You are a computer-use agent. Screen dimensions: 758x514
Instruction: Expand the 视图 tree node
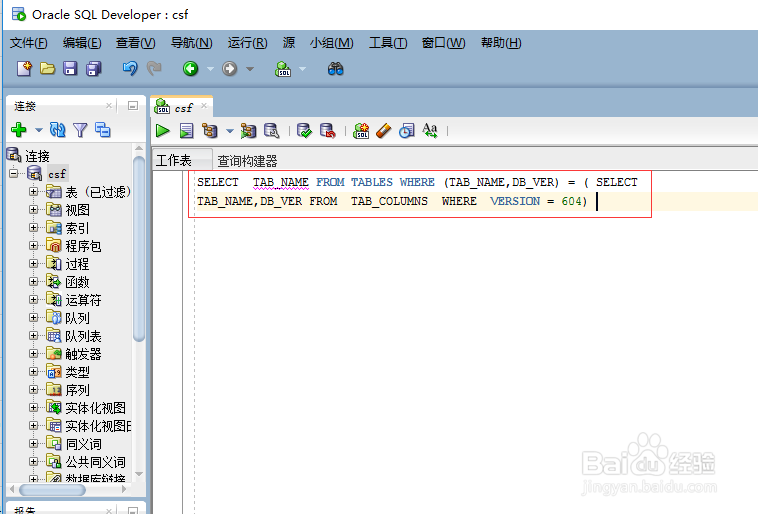point(33,209)
